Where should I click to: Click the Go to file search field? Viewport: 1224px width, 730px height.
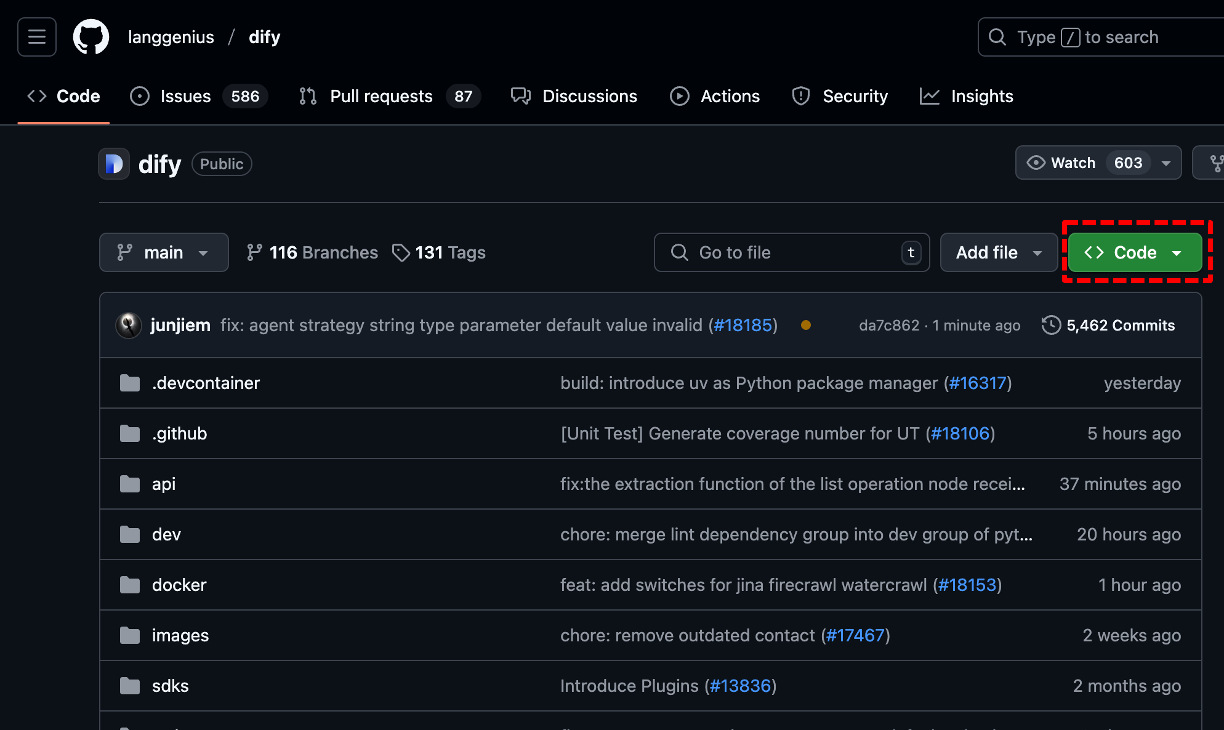pos(791,252)
